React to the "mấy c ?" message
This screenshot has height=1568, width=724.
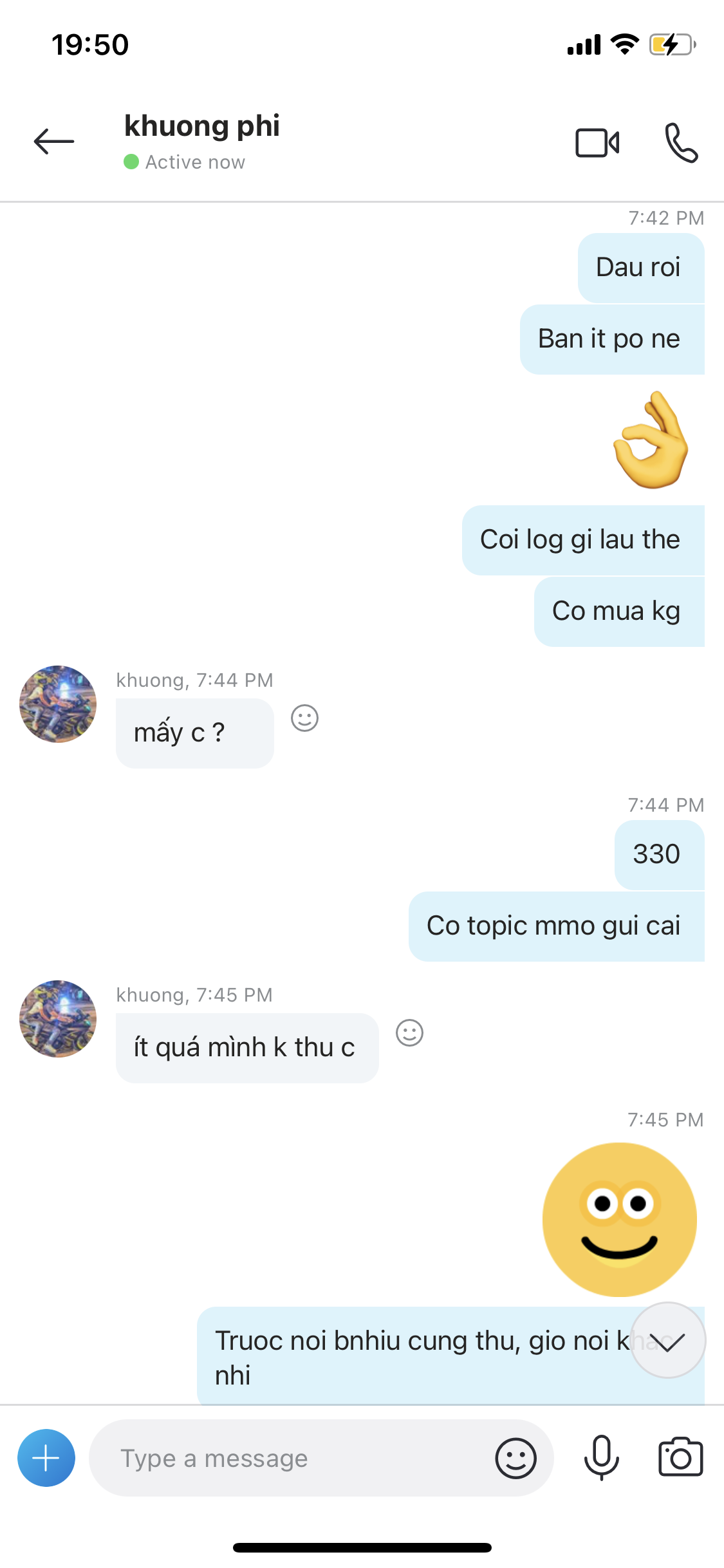coord(304,718)
